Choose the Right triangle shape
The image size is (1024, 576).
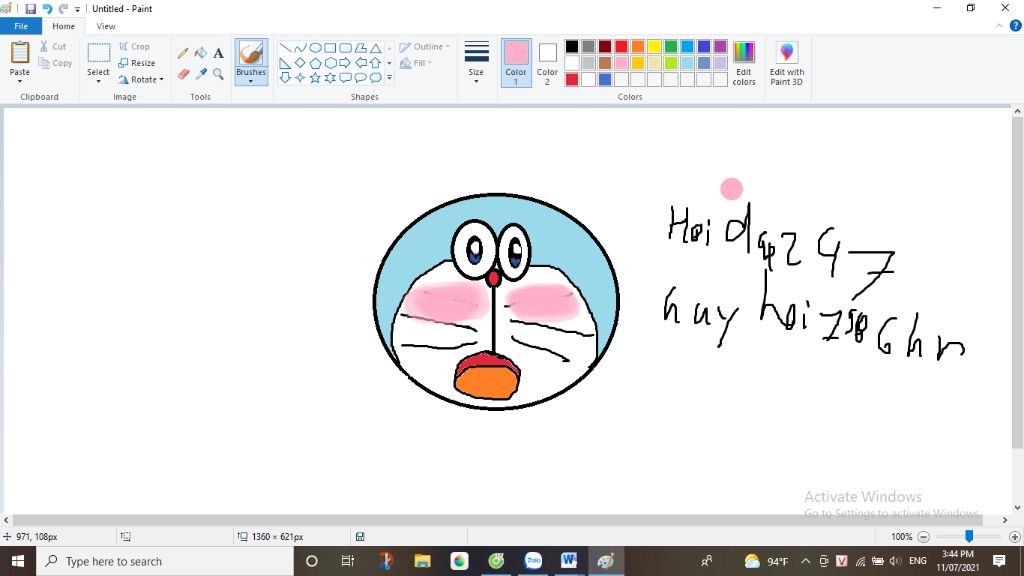[285, 63]
